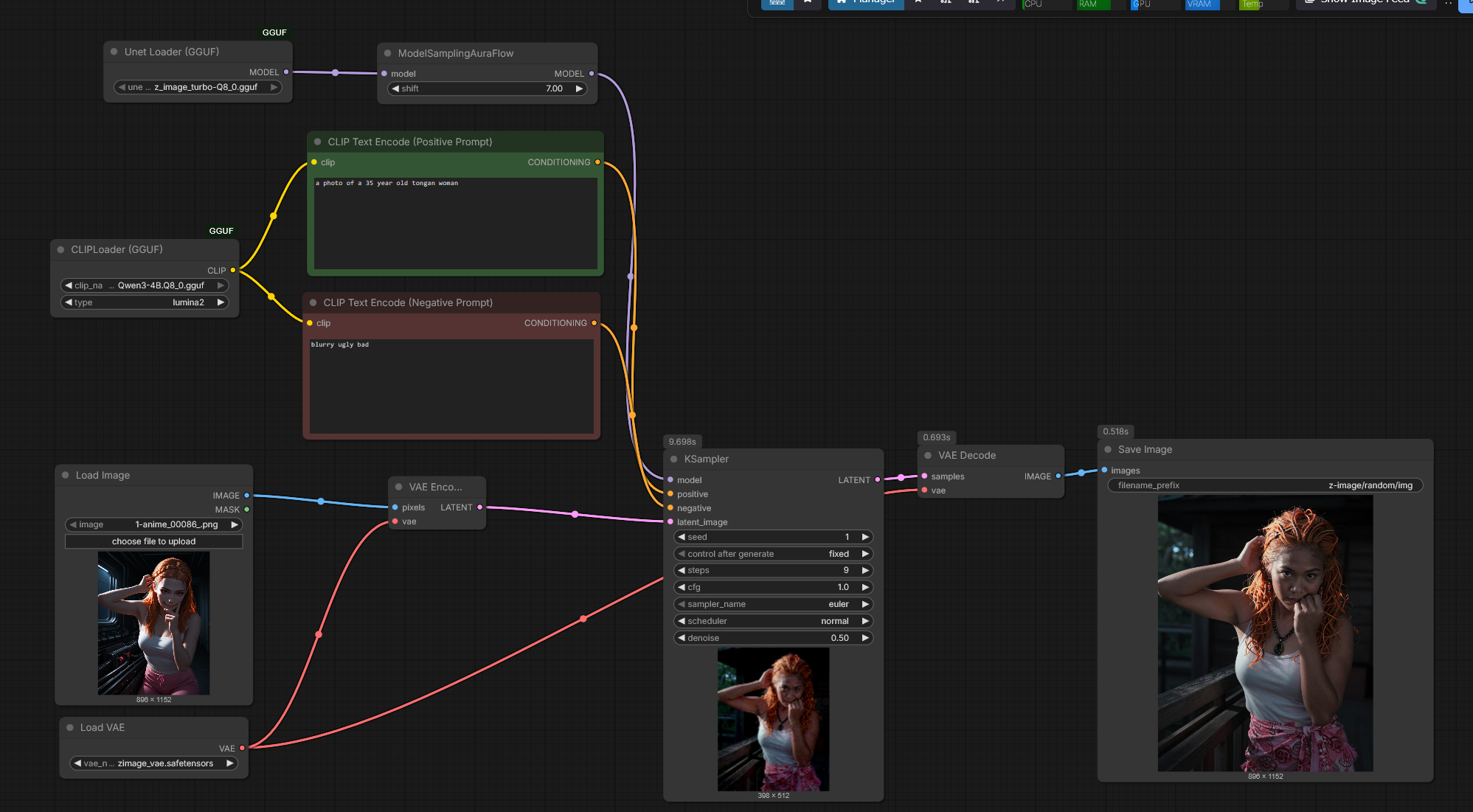The image size is (1473, 812).
Task: Click the Show Image Feed item
Action: pyautogui.click(x=1364, y=2)
